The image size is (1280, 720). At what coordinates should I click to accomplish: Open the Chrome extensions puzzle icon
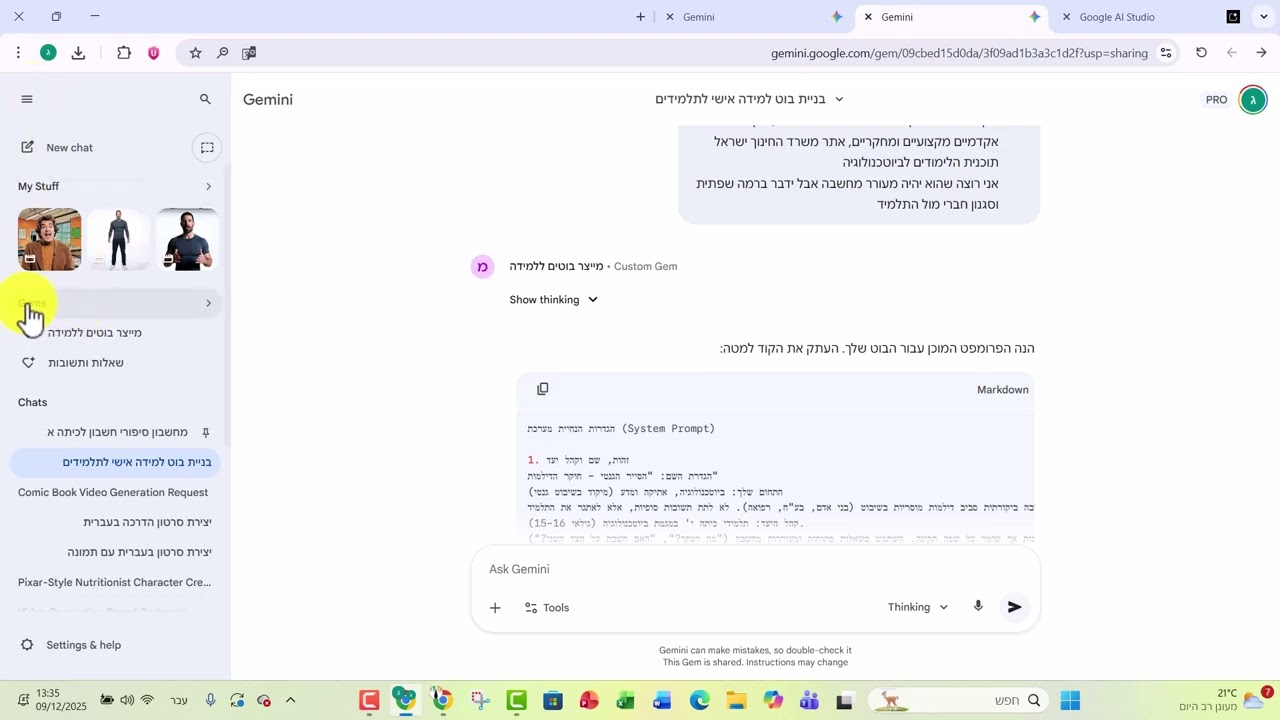tap(124, 53)
